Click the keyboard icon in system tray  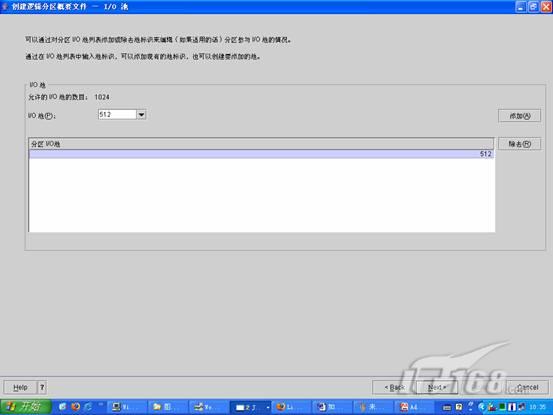pyautogui.click(x=447, y=408)
